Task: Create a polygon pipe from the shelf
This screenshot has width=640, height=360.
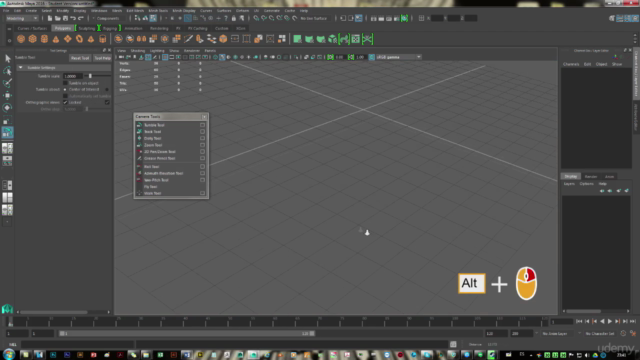Action: [x=102, y=39]
